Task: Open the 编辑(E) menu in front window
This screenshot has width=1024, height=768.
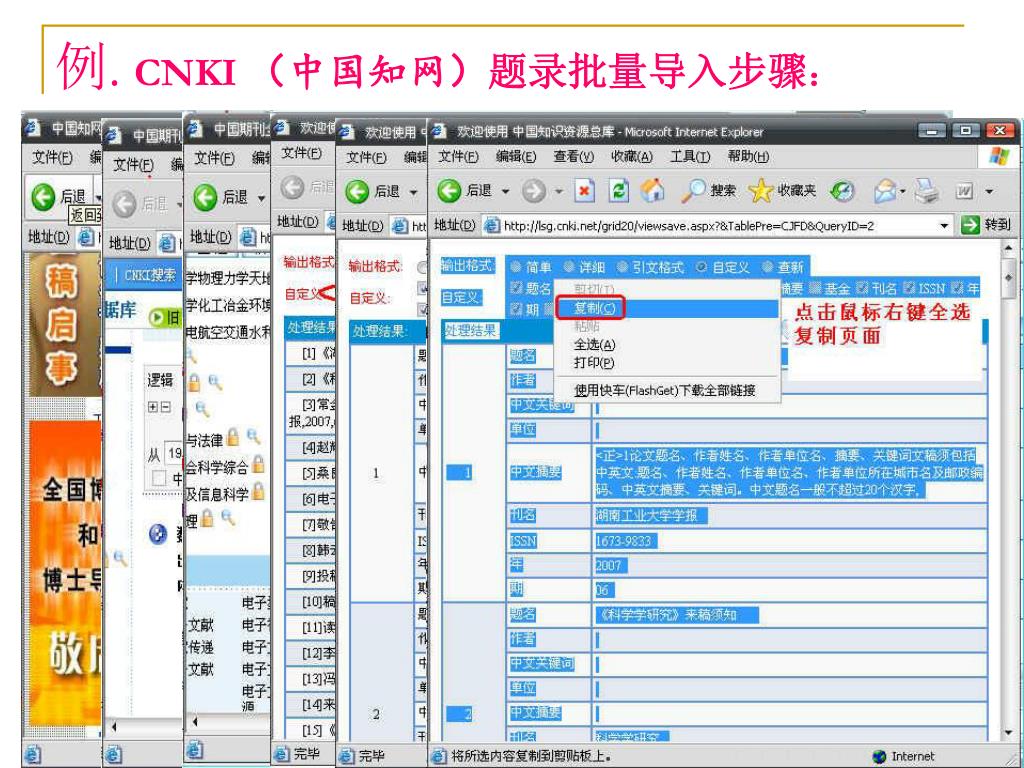Action: click(x=516, y=157)
